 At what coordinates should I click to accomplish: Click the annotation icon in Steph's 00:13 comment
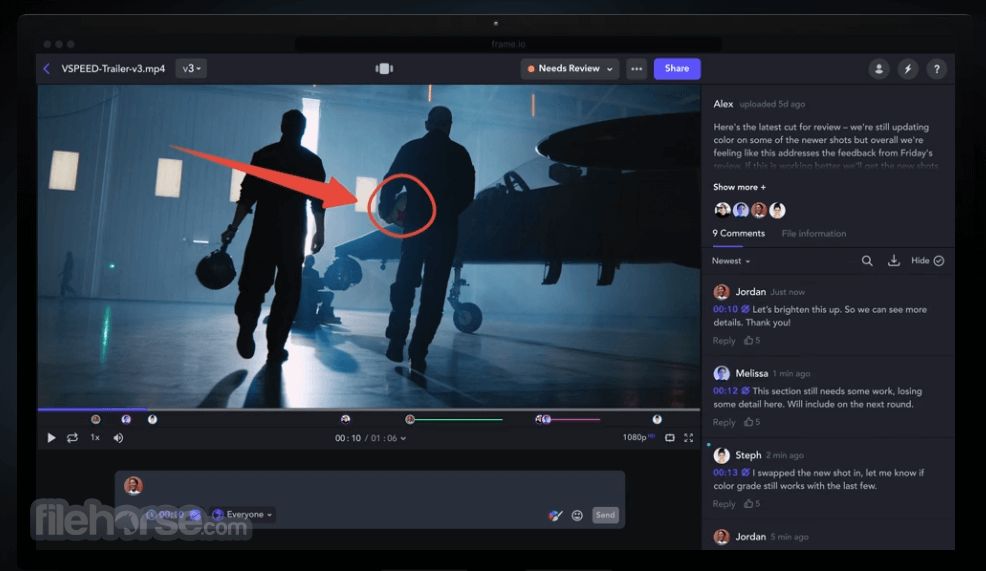click(745, 473)
